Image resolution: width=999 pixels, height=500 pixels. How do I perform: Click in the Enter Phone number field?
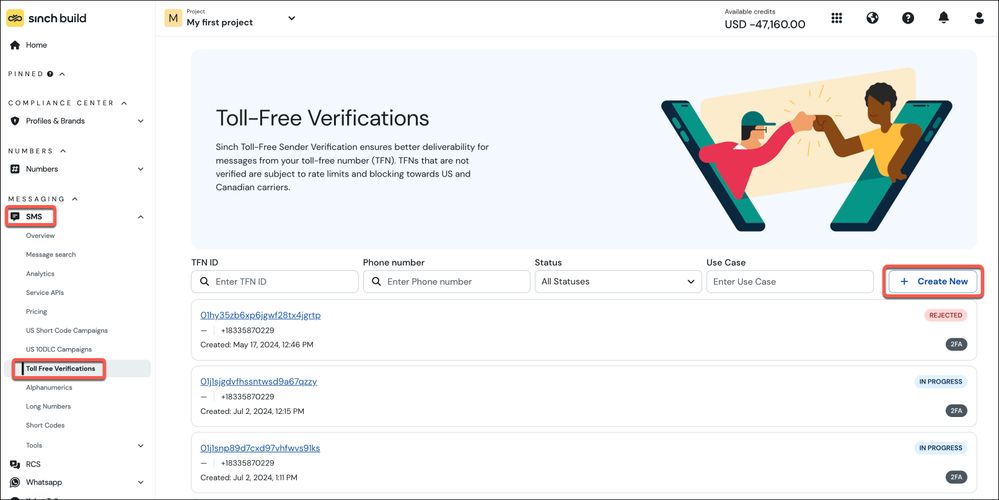(447, 282)
